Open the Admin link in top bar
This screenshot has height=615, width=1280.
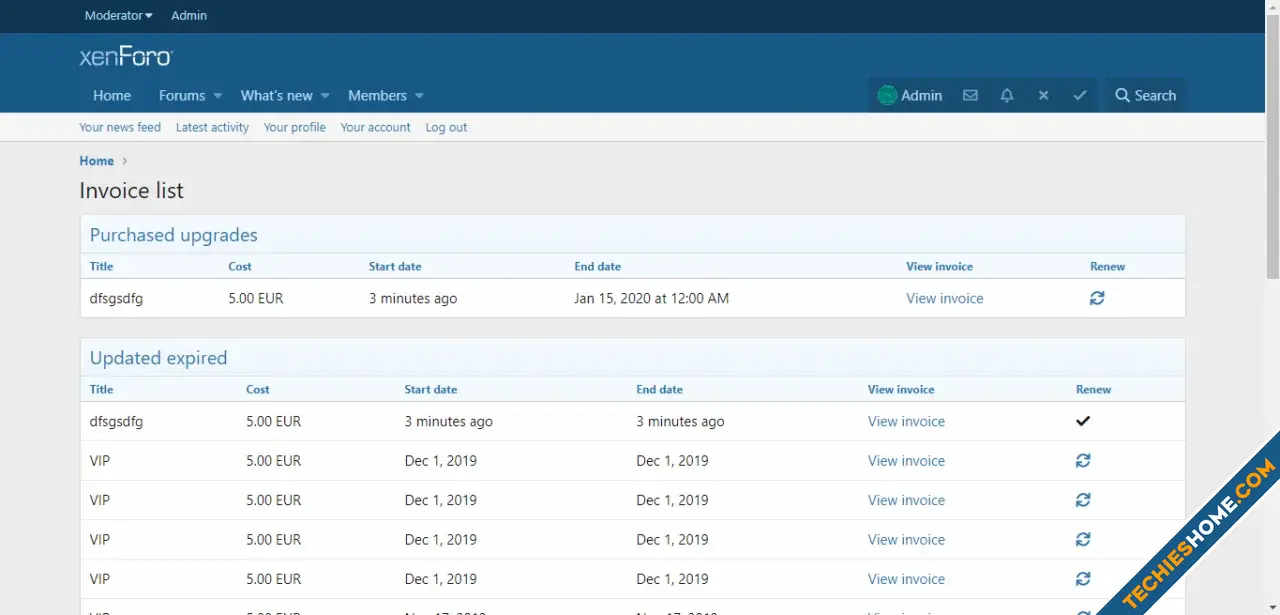(x=189, y=16)
